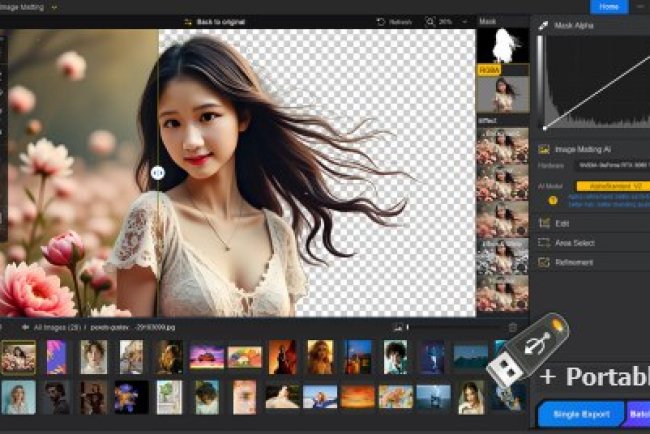650x434 pixels.
Task: Refresh the matting preview
Action: pyautogui.click(x=394, y=22)
